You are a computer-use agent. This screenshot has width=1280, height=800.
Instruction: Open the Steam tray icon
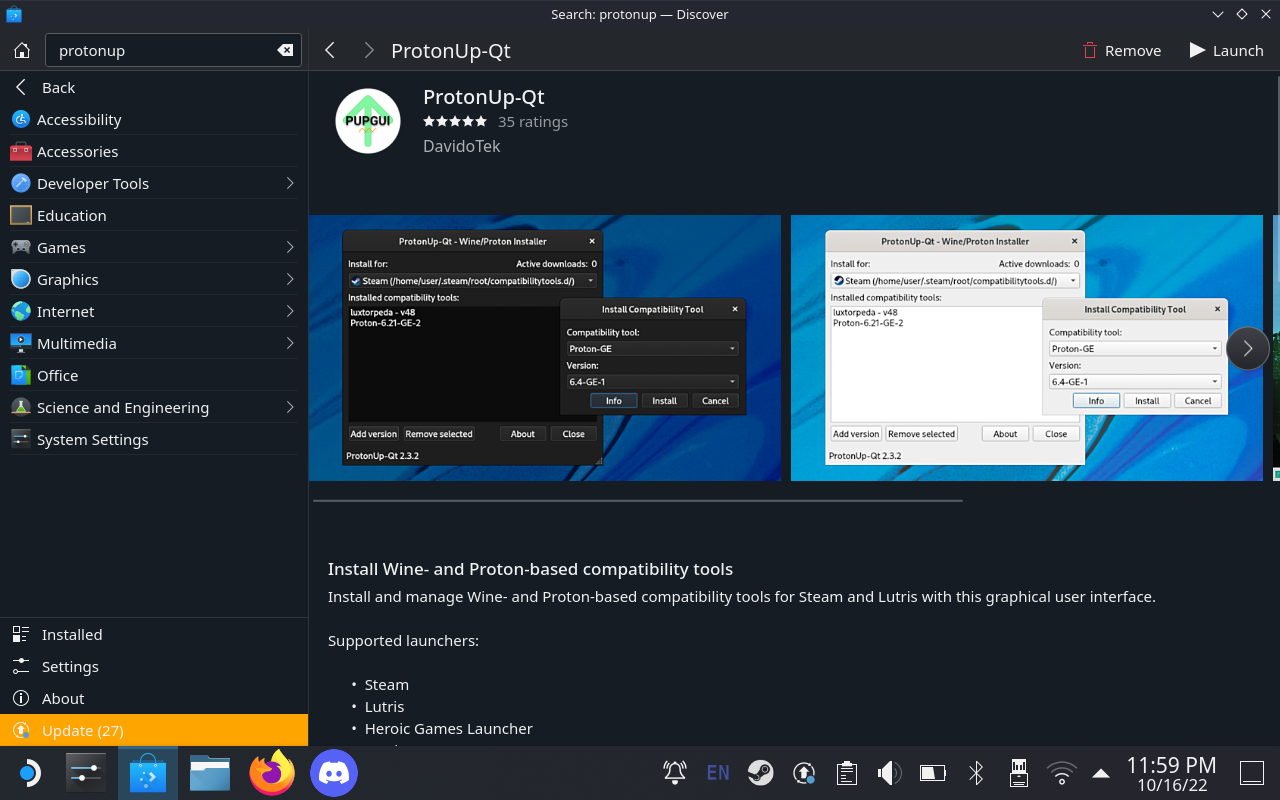tap(761, 773)
